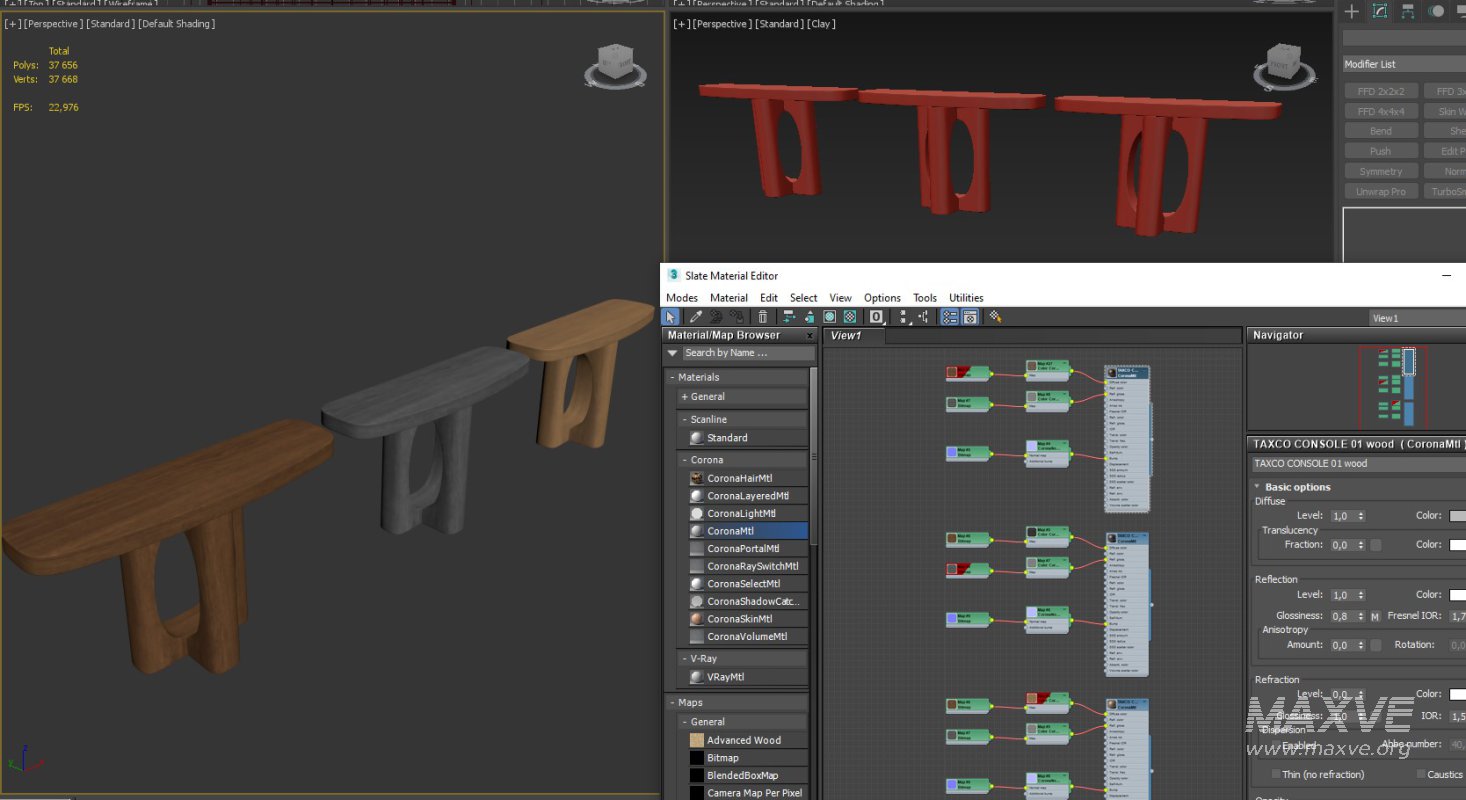Enable the Caustics checkbox
The image size is (1466, 800).
1421,775
